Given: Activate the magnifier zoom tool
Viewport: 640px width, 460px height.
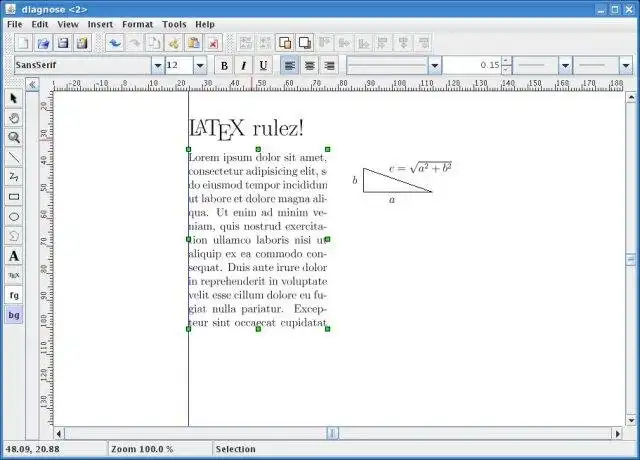Looking at the screenshot, I should click(14, 138).
